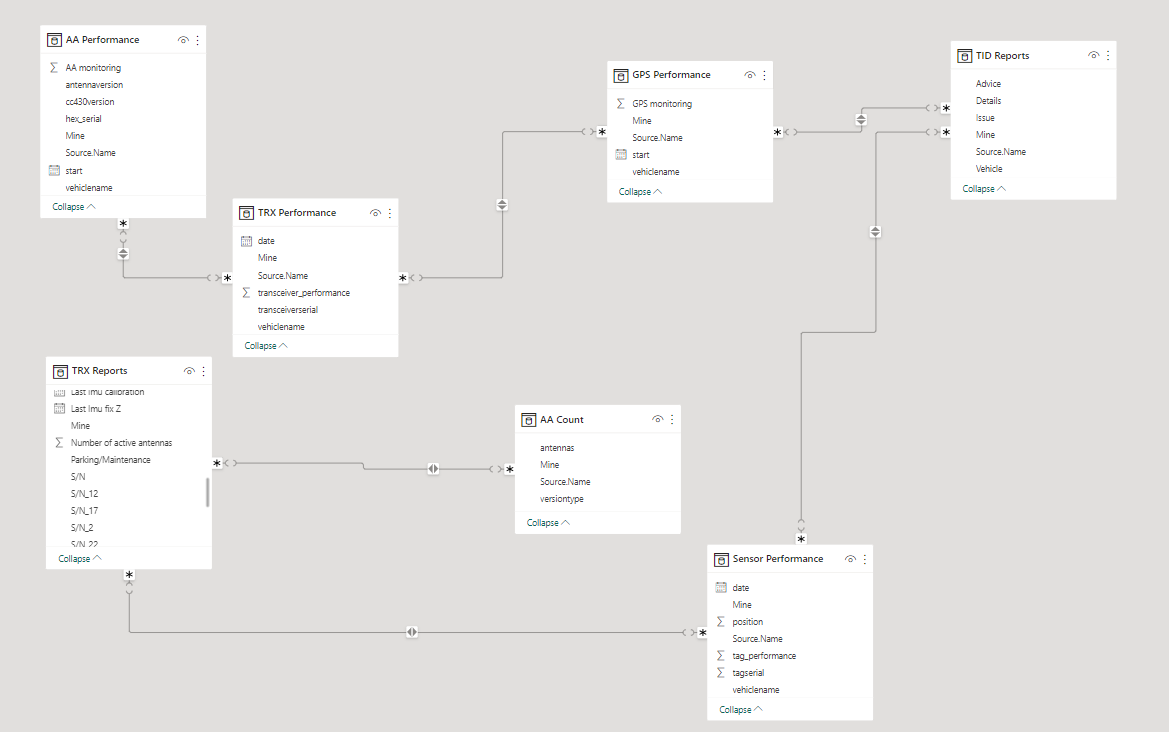This screenshot has width=1169, height=732.
Task: Open more options menu for TRX Performance
Action: pos(390,213)
